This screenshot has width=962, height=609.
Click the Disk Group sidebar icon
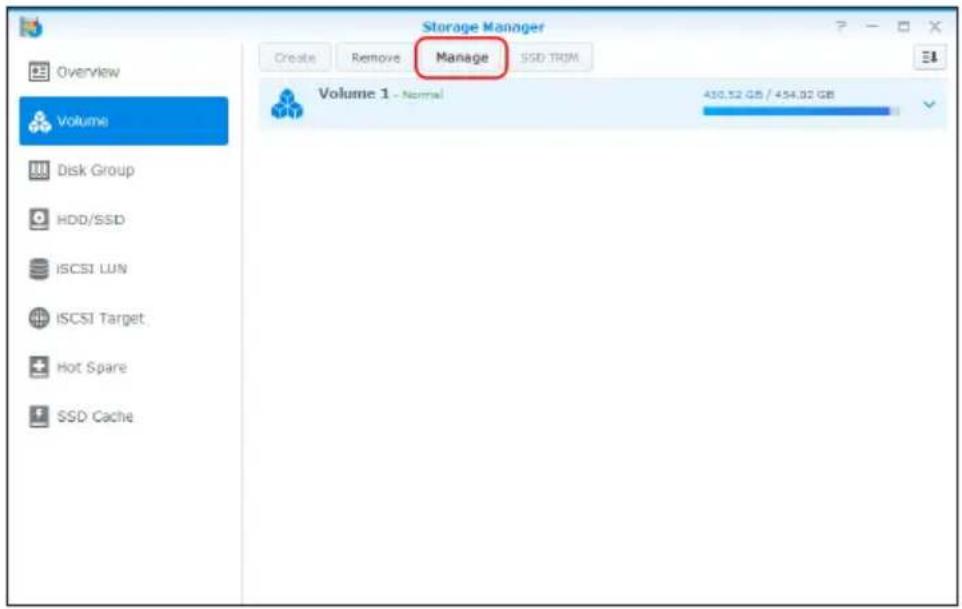(x=39, y=170)
